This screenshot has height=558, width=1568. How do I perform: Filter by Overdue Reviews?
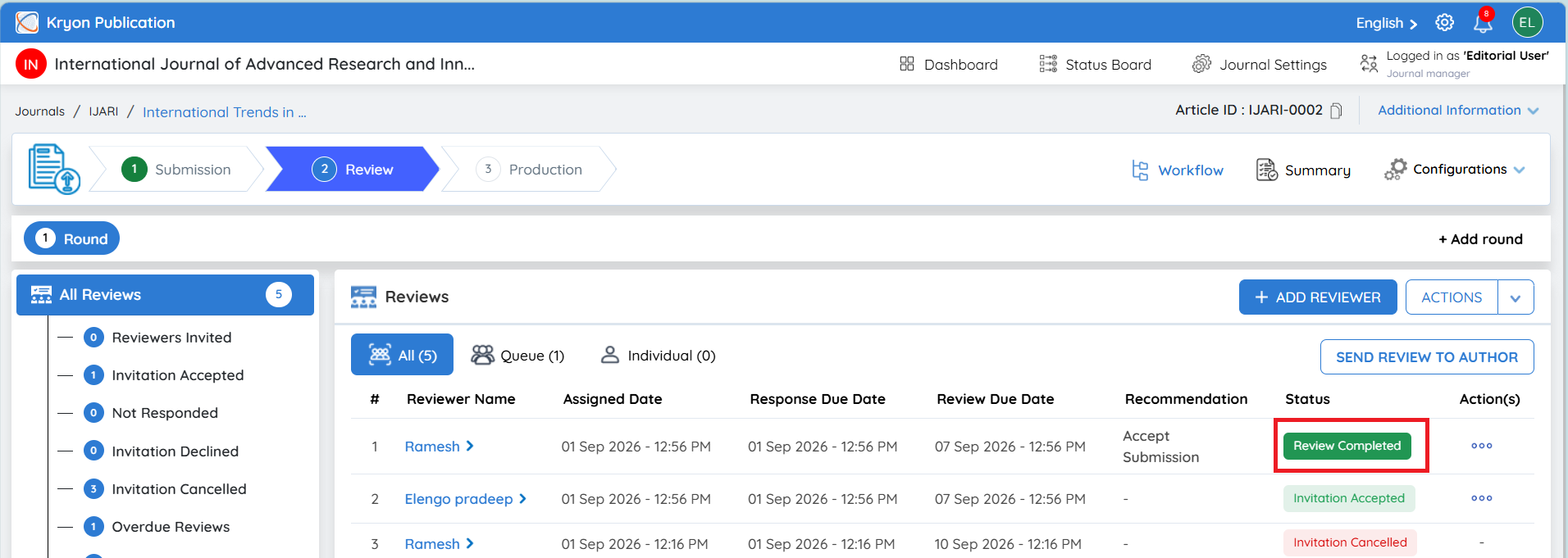point(157,527)
